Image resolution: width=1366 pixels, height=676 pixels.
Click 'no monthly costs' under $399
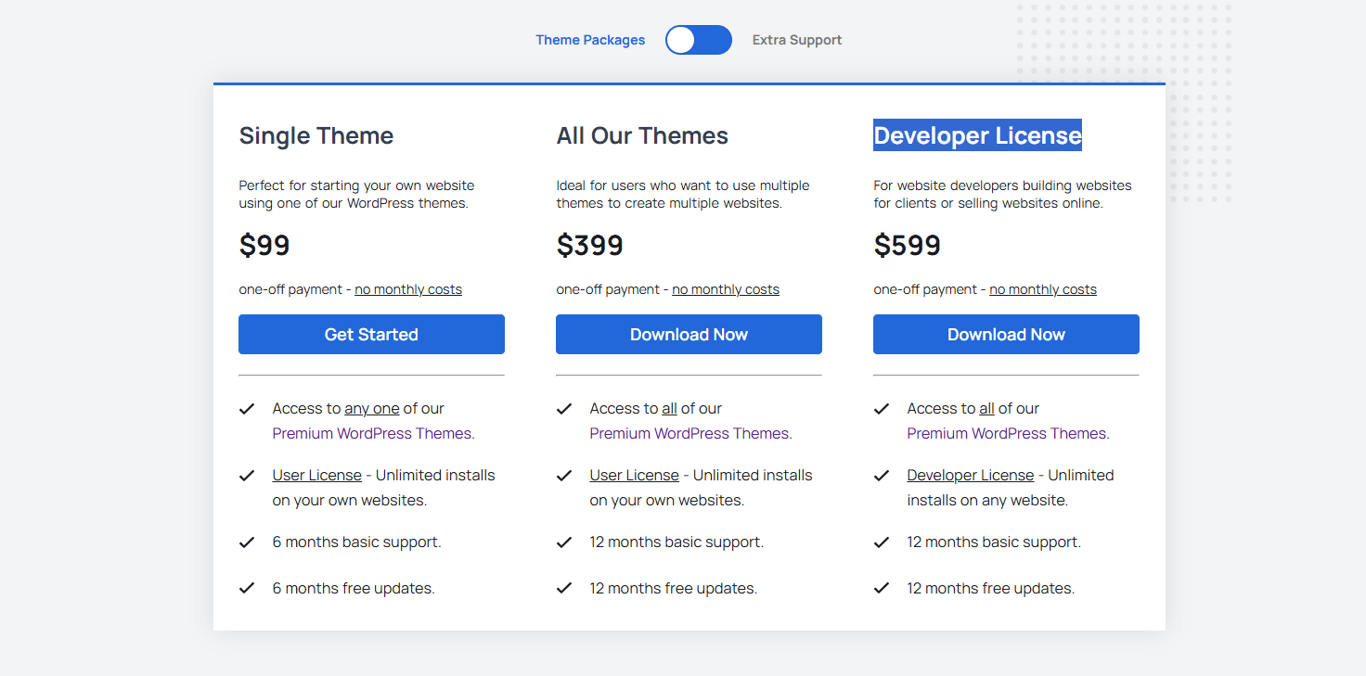point(725,289)
